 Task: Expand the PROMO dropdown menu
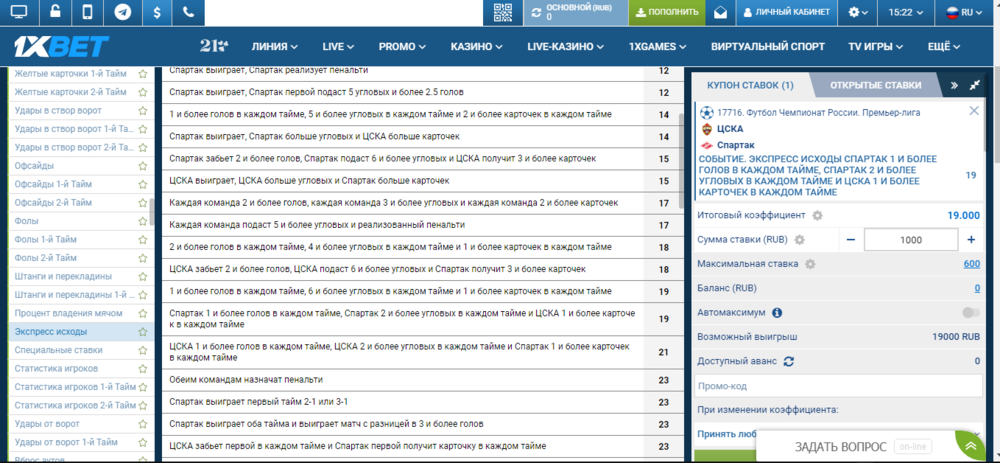pos(402,47)
